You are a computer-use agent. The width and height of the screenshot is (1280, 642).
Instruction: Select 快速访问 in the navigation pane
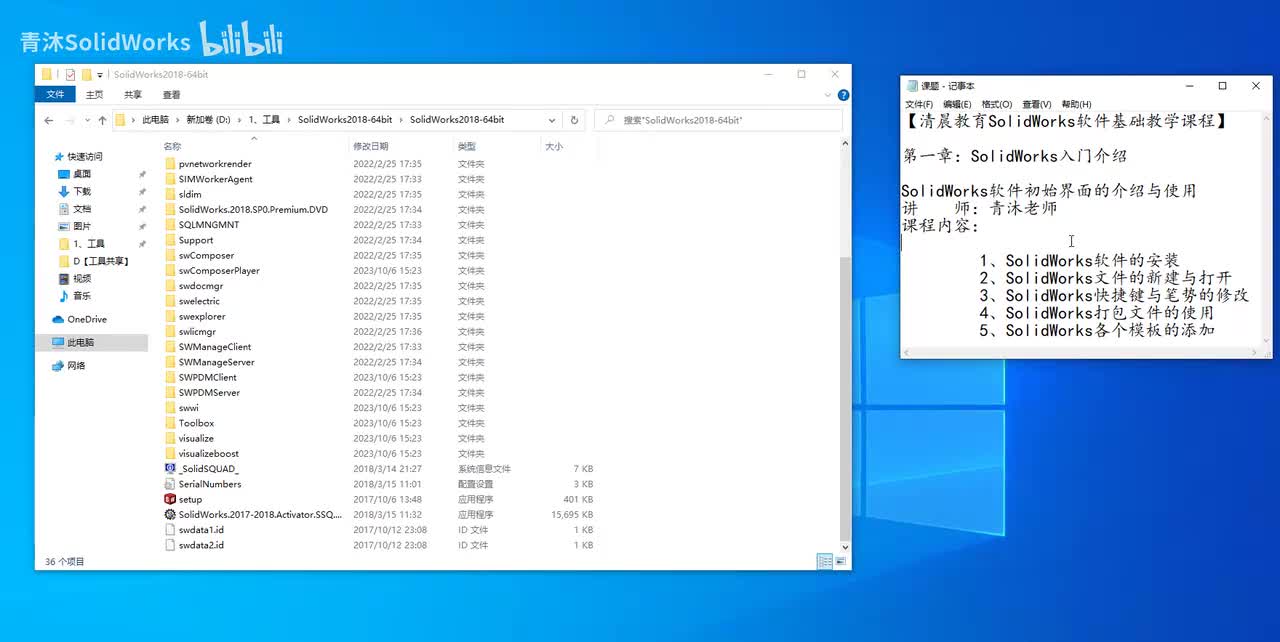(x=85, y=156)
